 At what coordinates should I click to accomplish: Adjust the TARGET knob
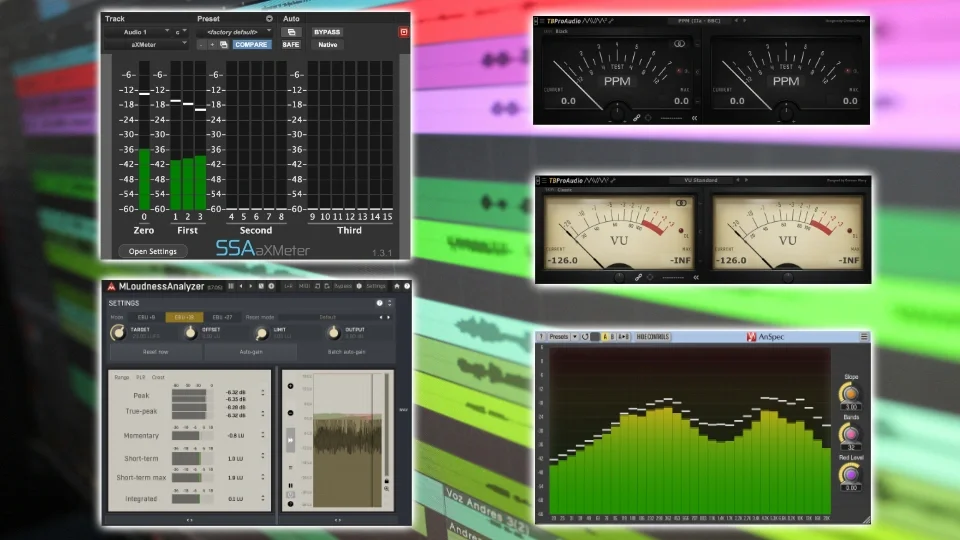118,332
